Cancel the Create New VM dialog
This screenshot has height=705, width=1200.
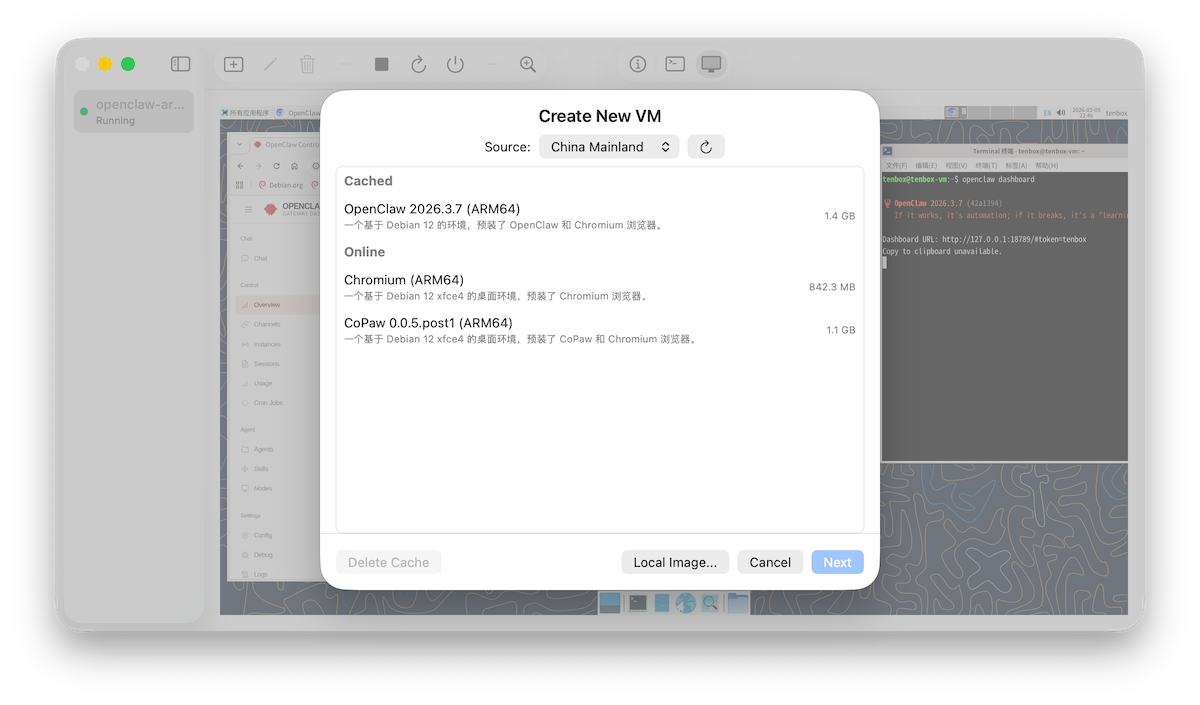click(x=770, y=562)
